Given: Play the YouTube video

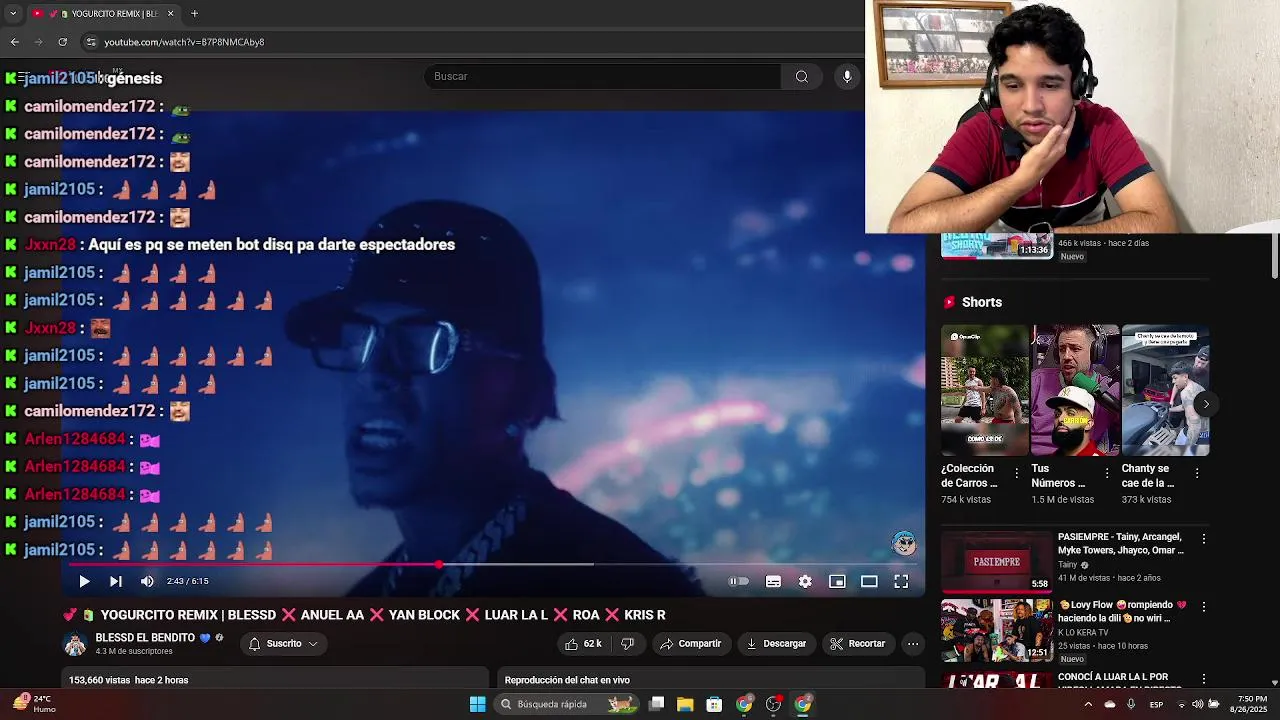Looking at the screenshot, I should coord(84,581).
